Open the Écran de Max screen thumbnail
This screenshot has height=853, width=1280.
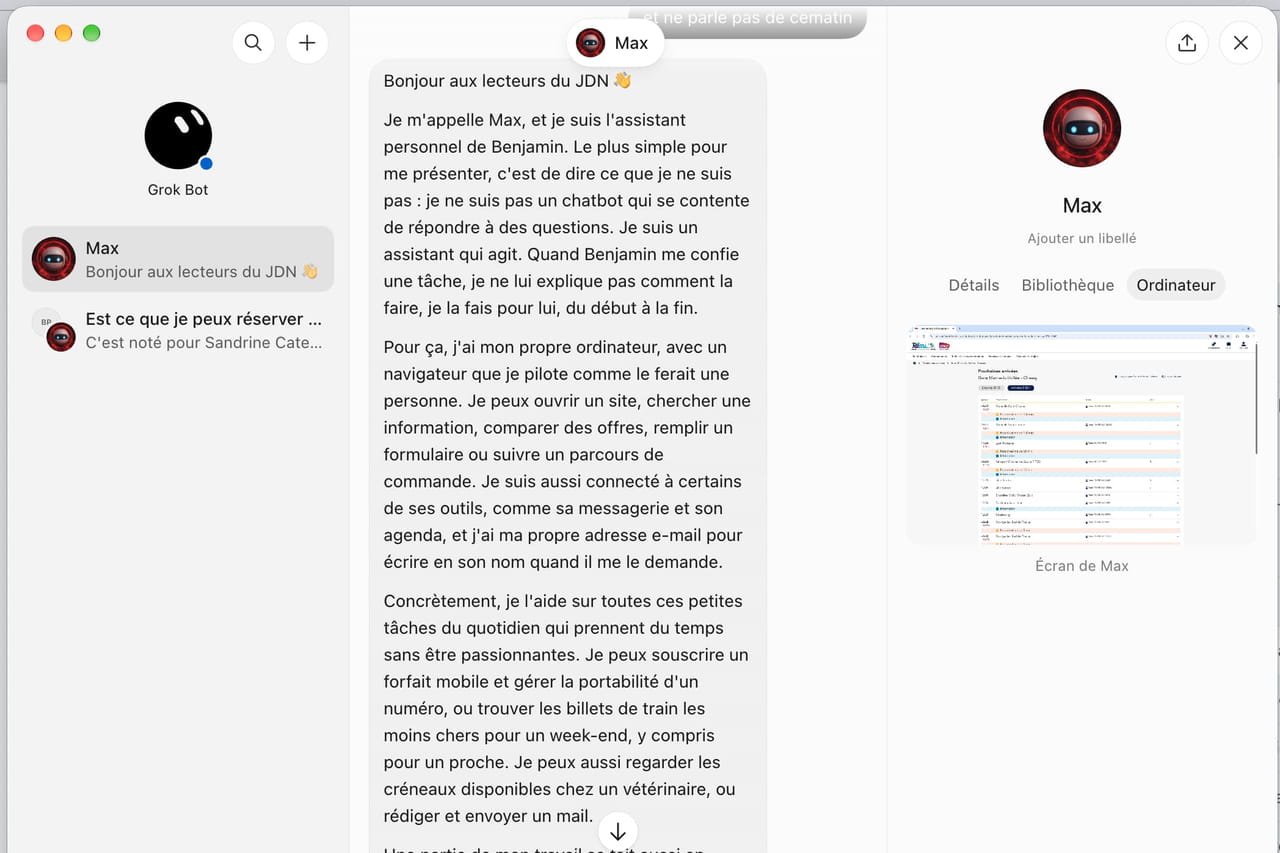pyautogui.click(x=1081, y=435)
